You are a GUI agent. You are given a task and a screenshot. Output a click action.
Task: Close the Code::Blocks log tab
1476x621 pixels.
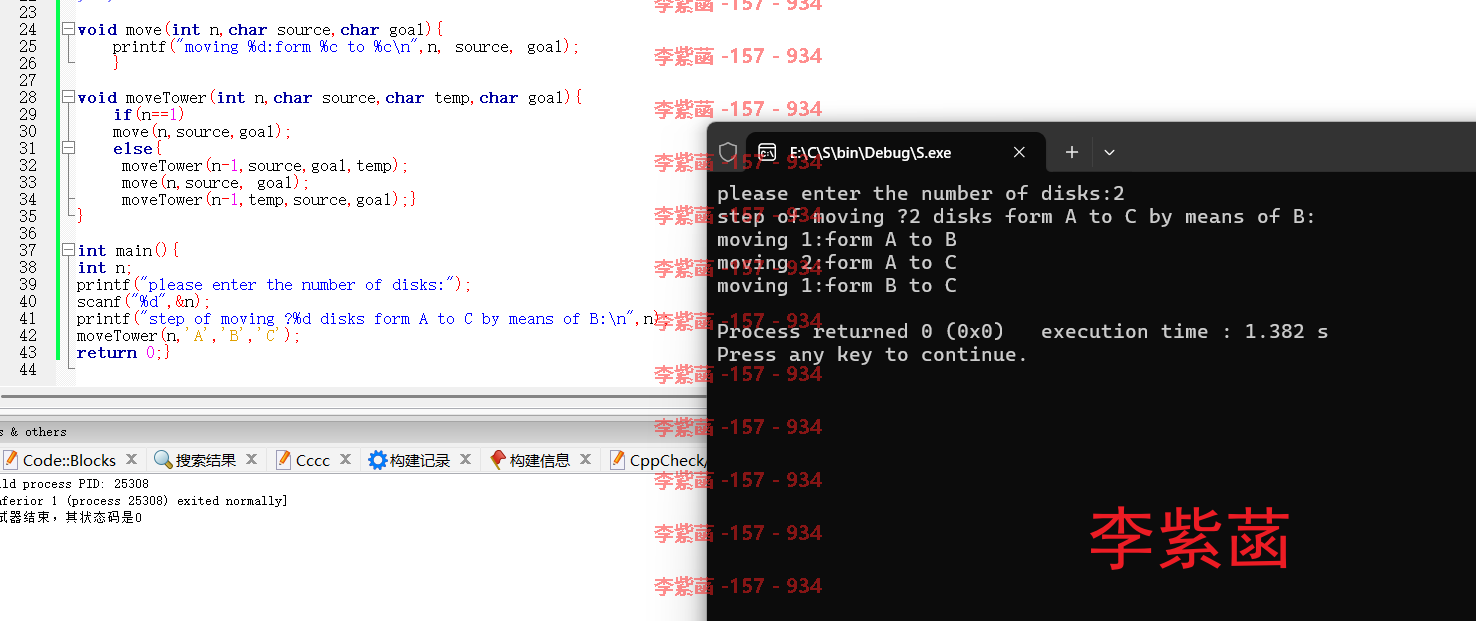pos(132,459)
